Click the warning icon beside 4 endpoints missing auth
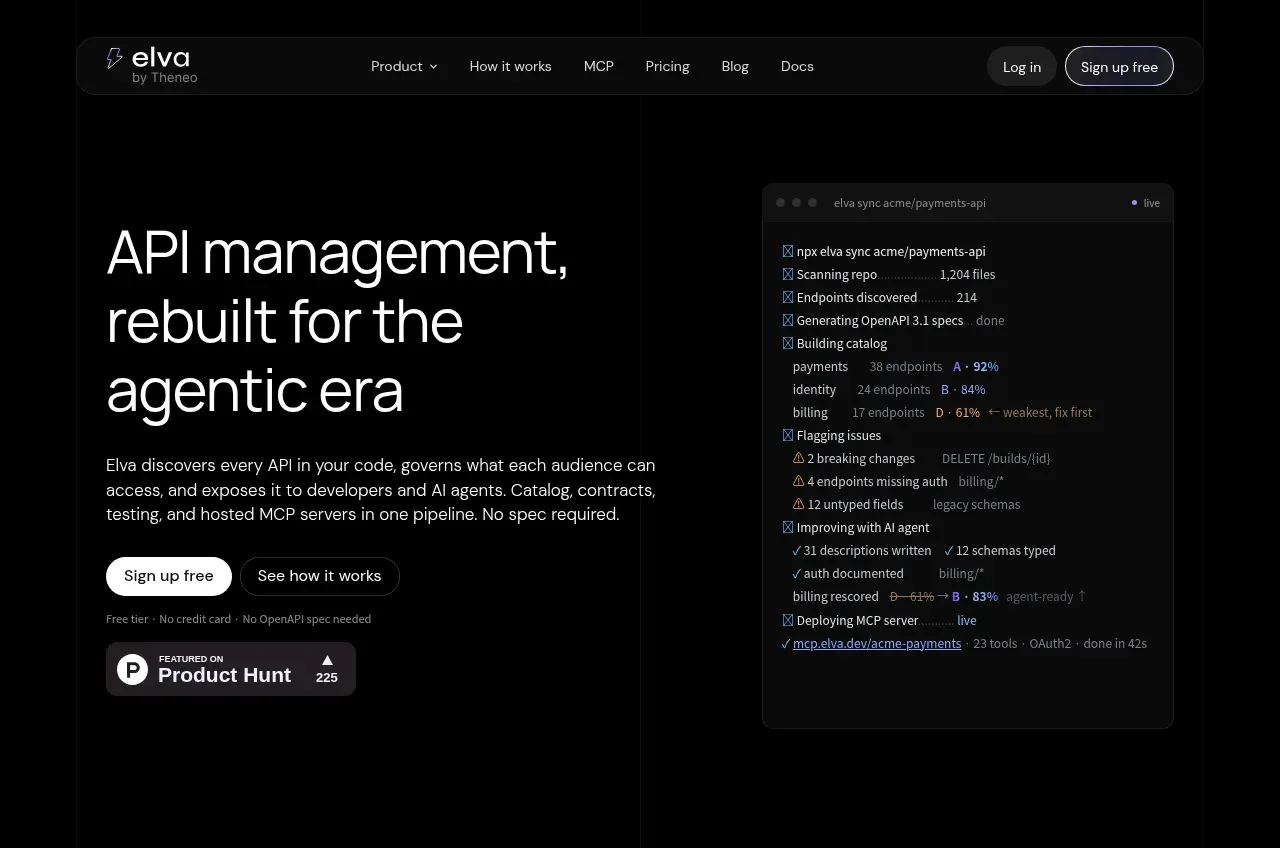1280x848 pixels. (x=798, y=481)
